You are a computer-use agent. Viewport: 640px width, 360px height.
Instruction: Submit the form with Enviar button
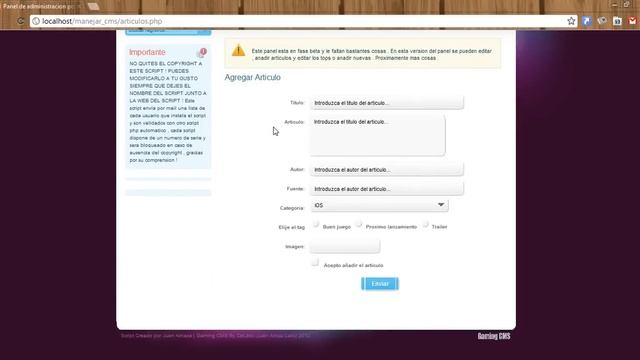(380, 284)
